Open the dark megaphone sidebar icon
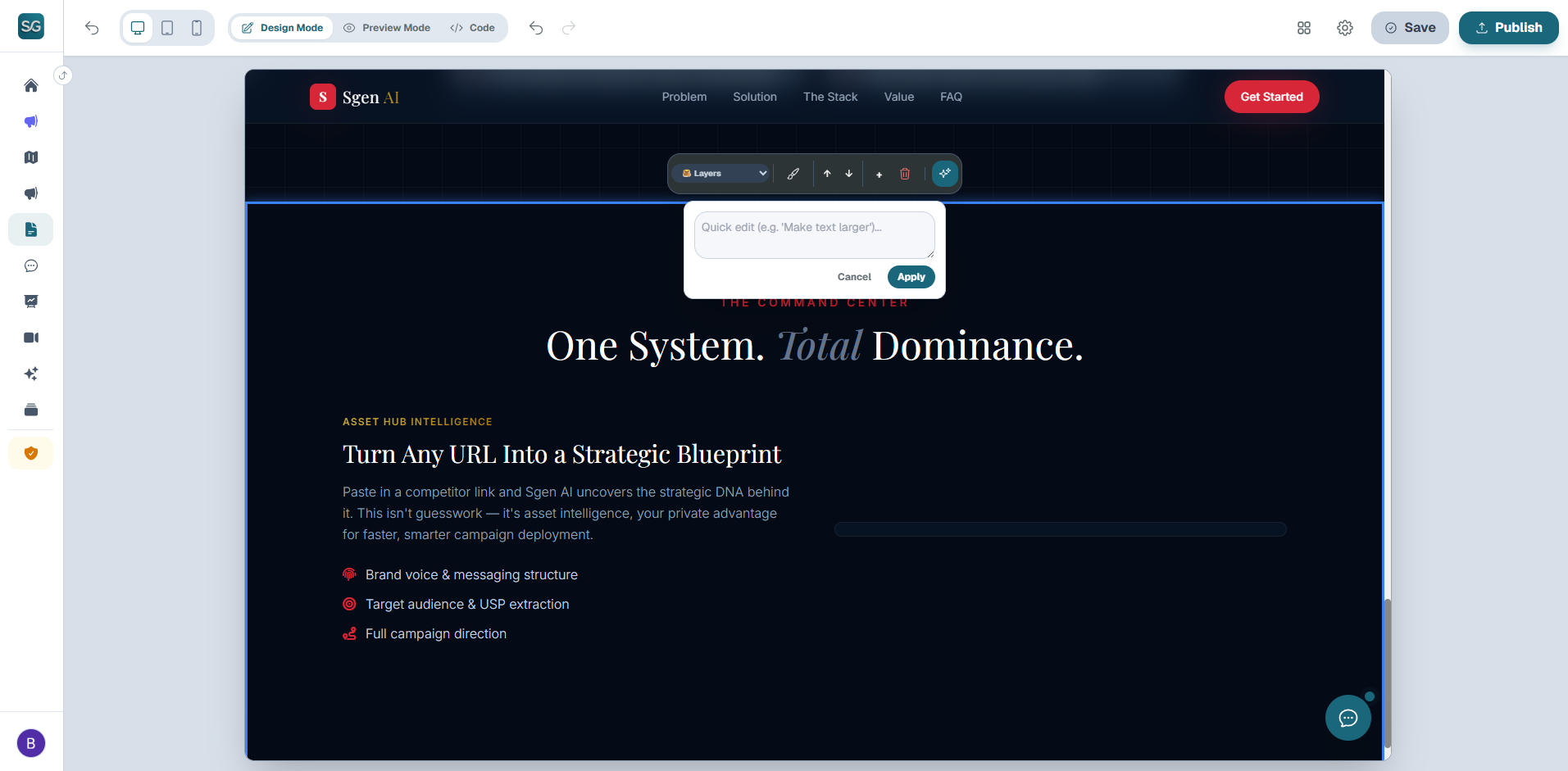The width and height of the screenshot is (1568, 771). click(x=31, y=193)
